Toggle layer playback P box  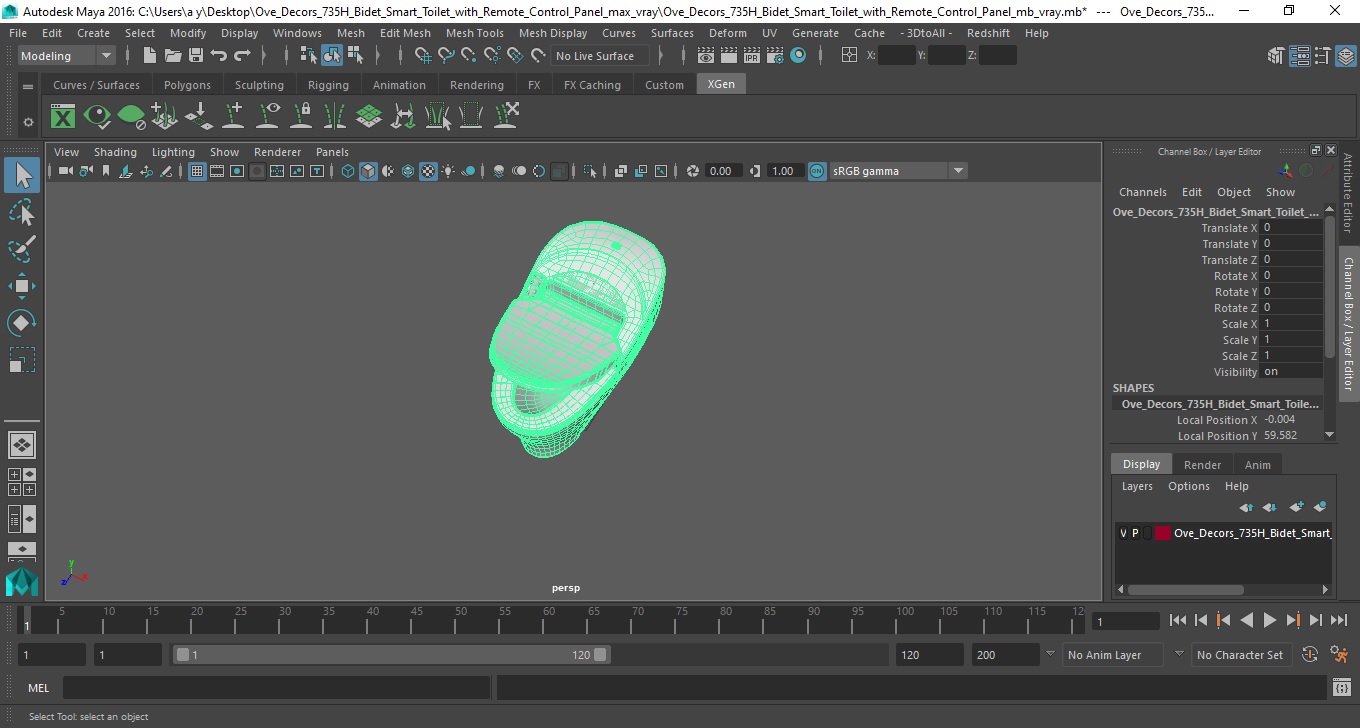[x=1135, y=533]
